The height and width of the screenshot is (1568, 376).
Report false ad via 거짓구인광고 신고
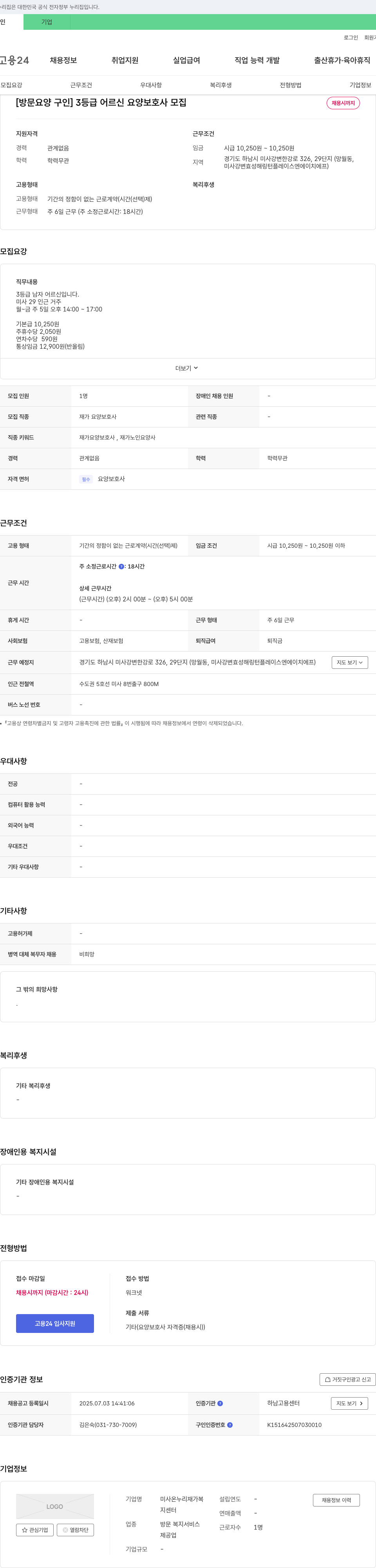tap(347, 1379)
